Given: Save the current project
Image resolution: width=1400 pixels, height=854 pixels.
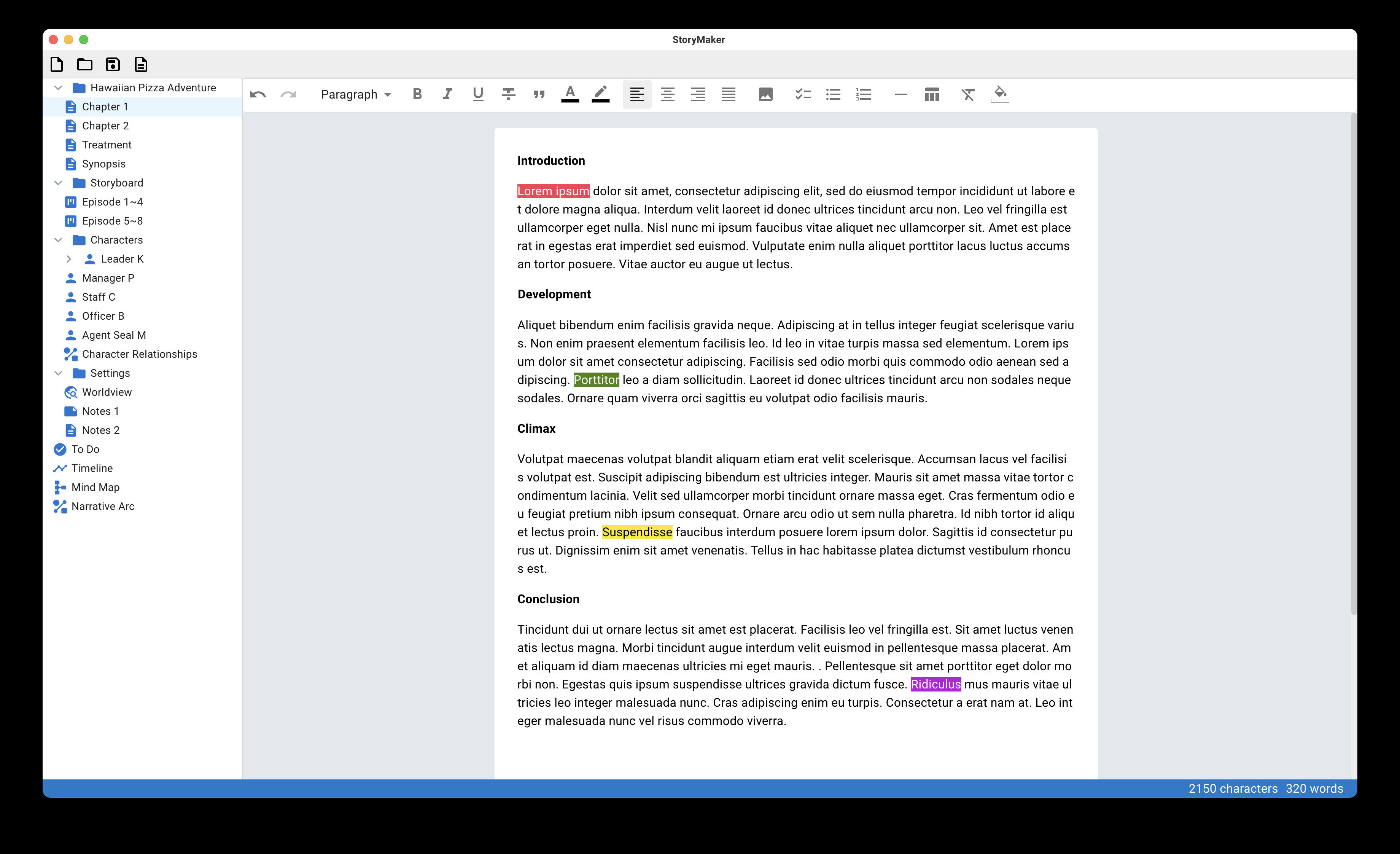Looking at the screenshot, I should 113,64.
